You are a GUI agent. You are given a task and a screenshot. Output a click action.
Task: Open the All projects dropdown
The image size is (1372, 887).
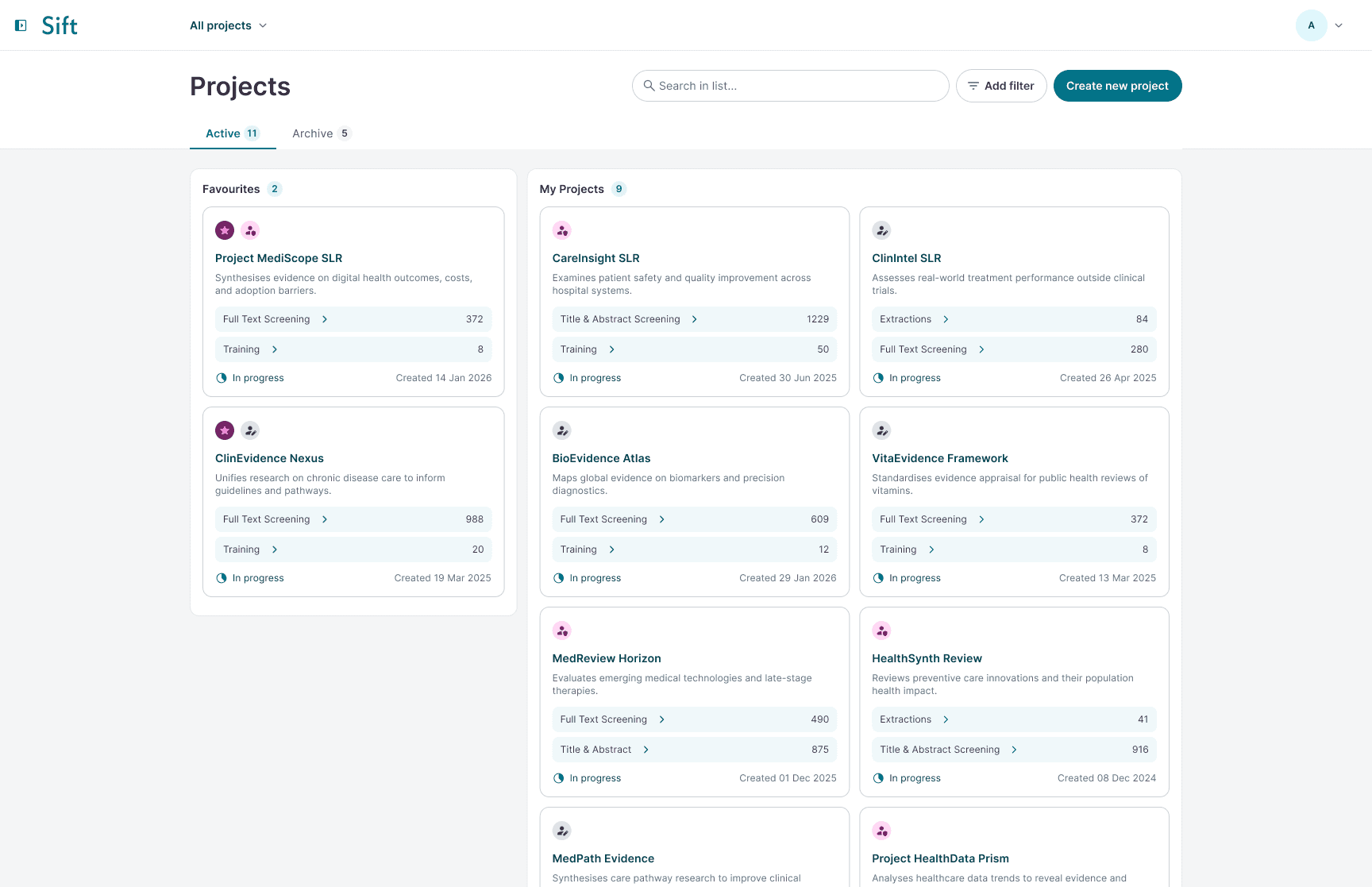point(229,25)
